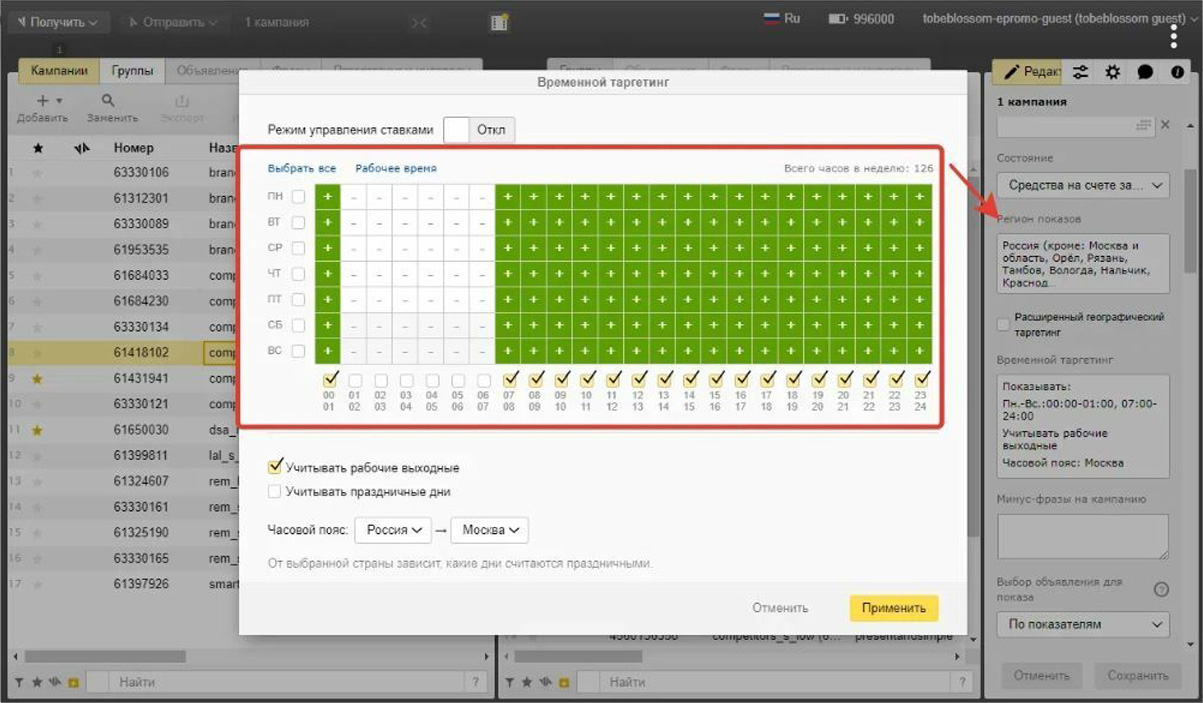Screen dimensions: 1203x703
Task: Expand the Получить dropdown
Action: (57, 22)
